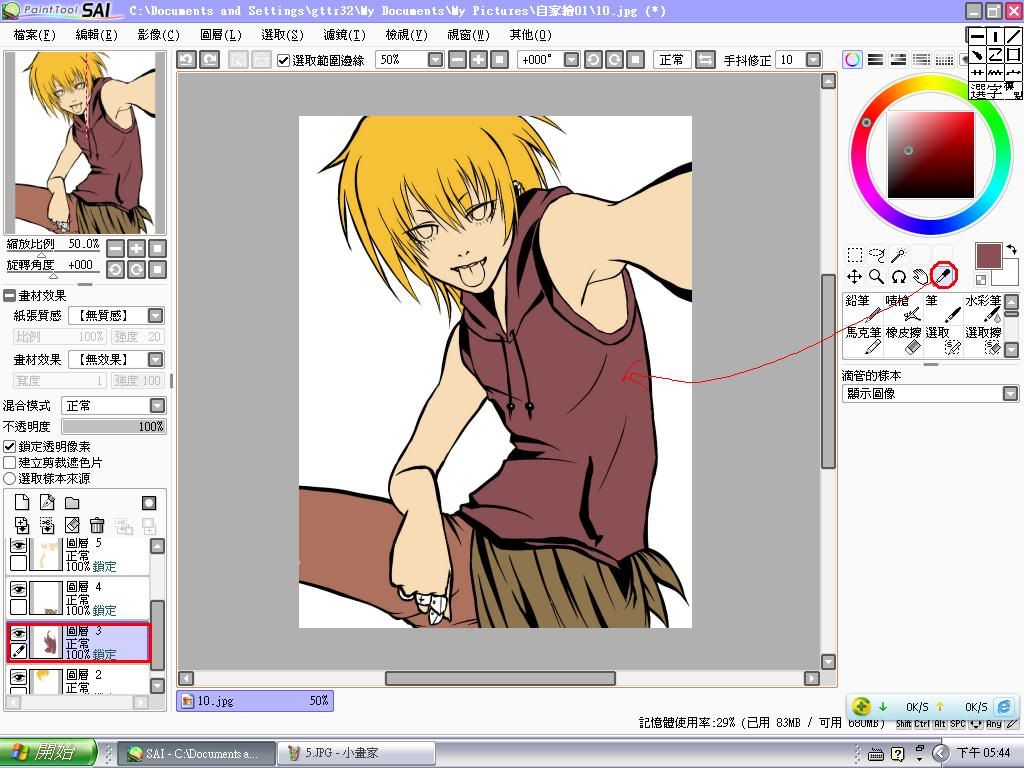Select the magic wand tool

(x=899, y=255)
